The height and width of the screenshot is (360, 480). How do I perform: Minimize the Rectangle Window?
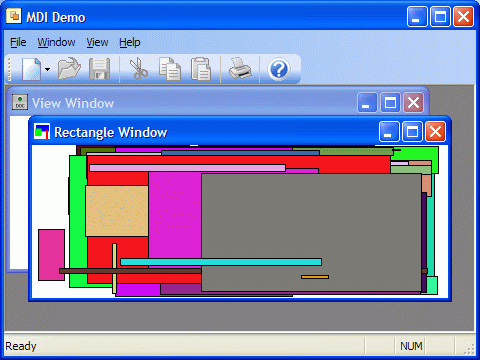[x=389, y=132]
